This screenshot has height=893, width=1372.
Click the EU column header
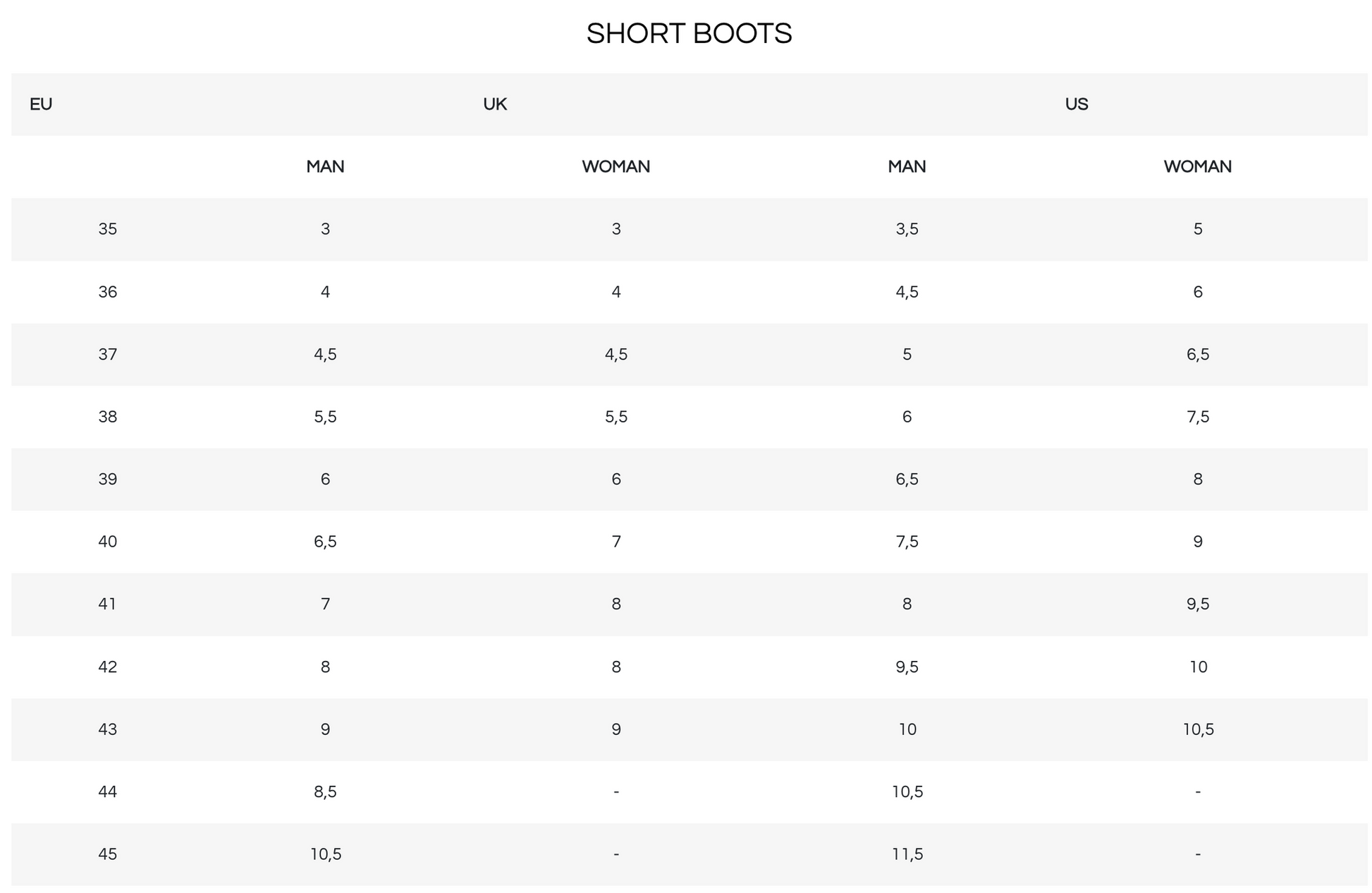click(x=41, y=104)
